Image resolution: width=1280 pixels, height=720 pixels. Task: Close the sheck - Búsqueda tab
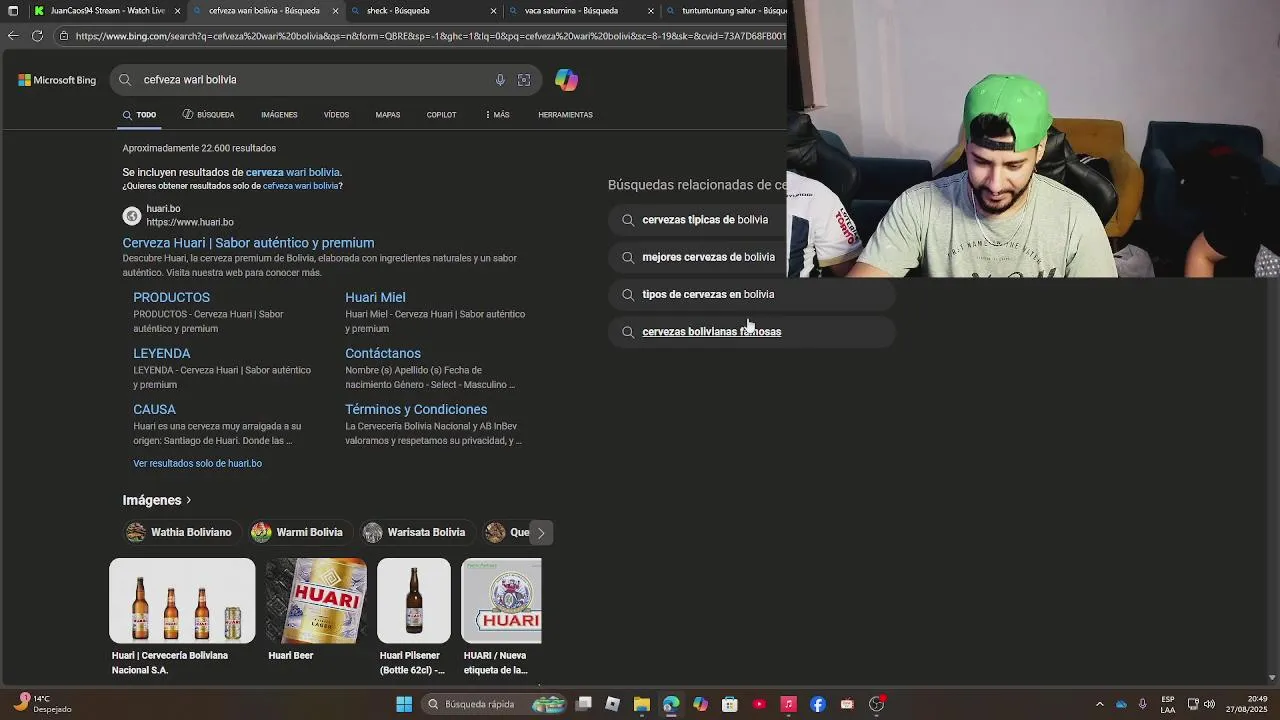tap(493, 11)
